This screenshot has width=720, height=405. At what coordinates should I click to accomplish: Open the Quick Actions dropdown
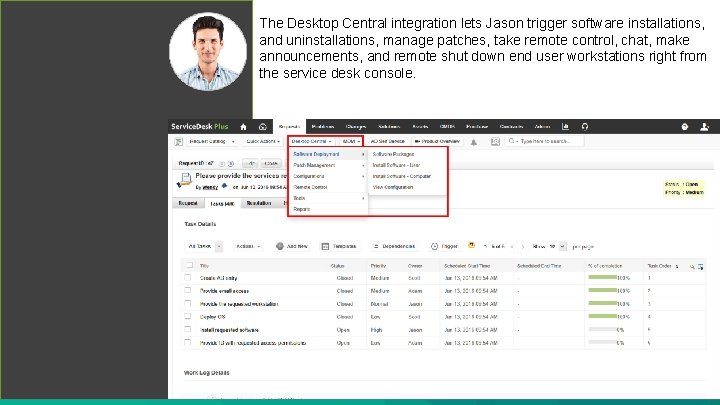(x=263, y=141)
